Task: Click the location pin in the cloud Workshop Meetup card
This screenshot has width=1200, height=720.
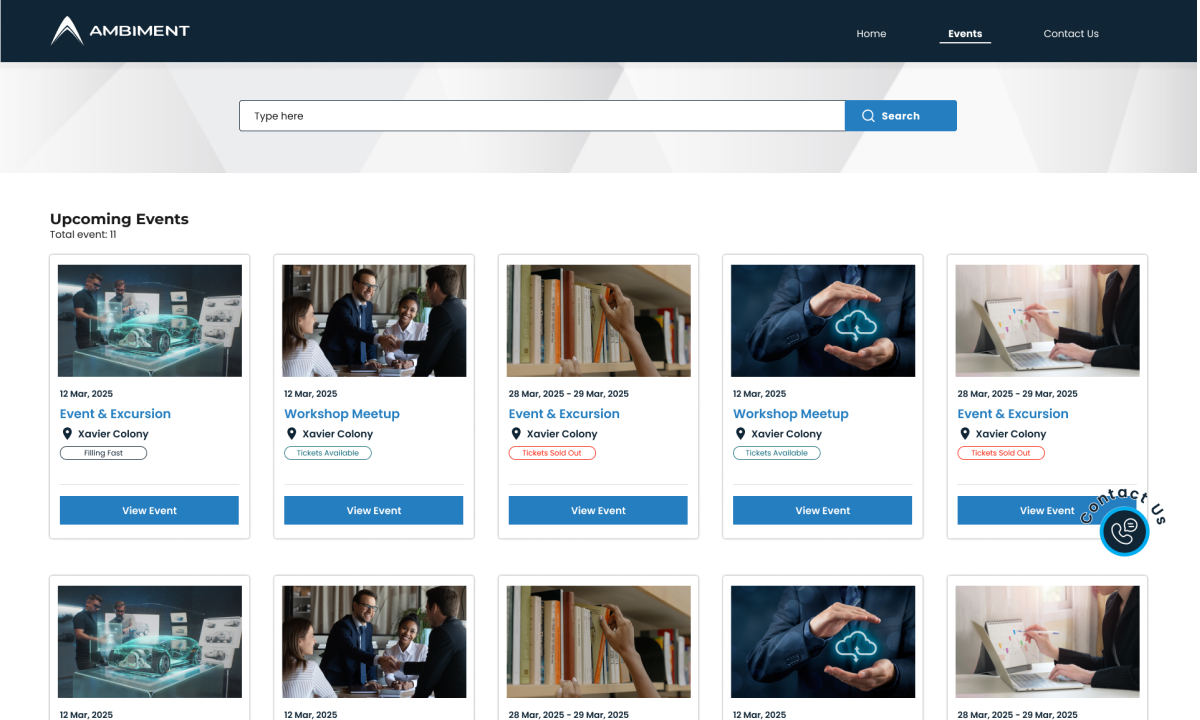Action: click(740, 434)
